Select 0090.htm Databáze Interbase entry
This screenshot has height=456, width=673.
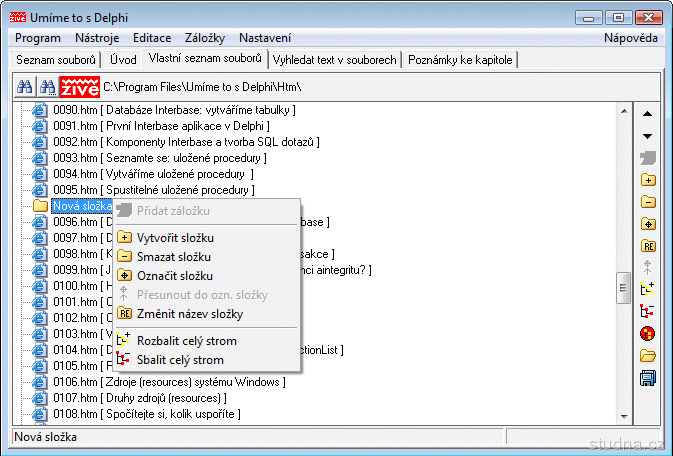[x=174, y=110]
